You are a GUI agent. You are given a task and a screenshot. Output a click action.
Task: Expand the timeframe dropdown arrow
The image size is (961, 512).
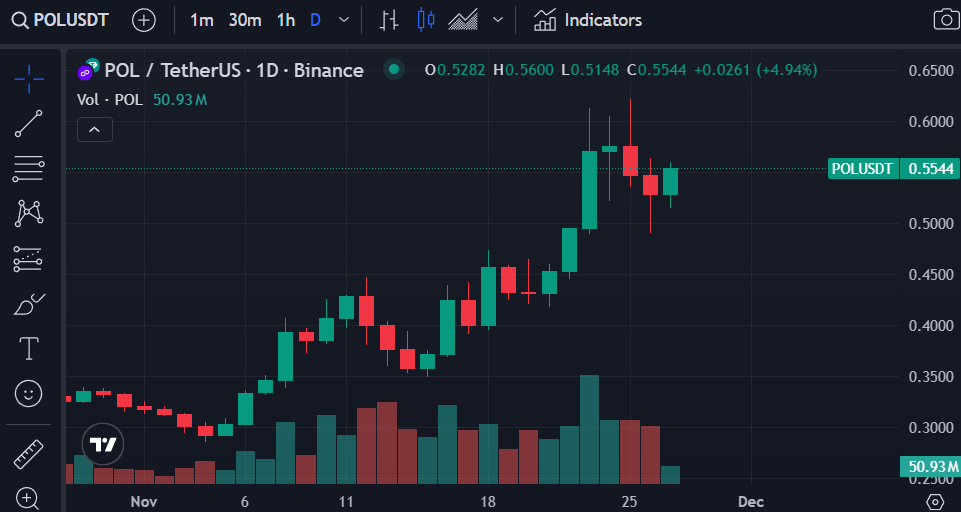pos(344,20)
